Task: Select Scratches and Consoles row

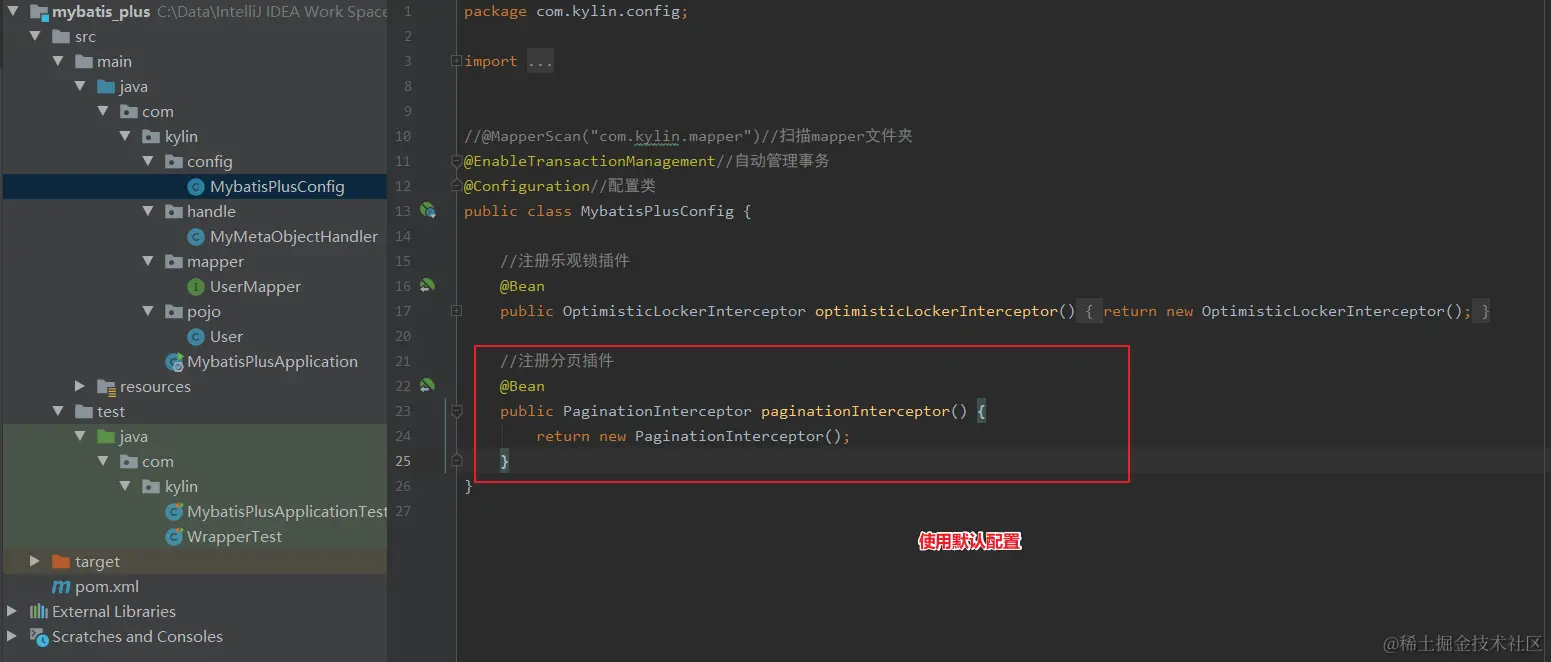Action: (193, 637)
